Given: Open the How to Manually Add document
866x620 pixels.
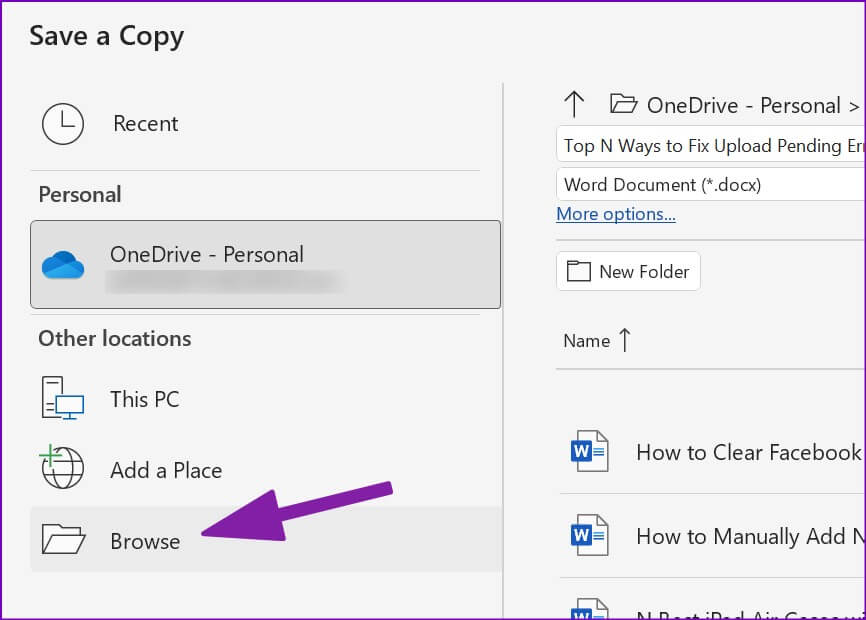Looking at the screenshot, I should tap(713, 536).
